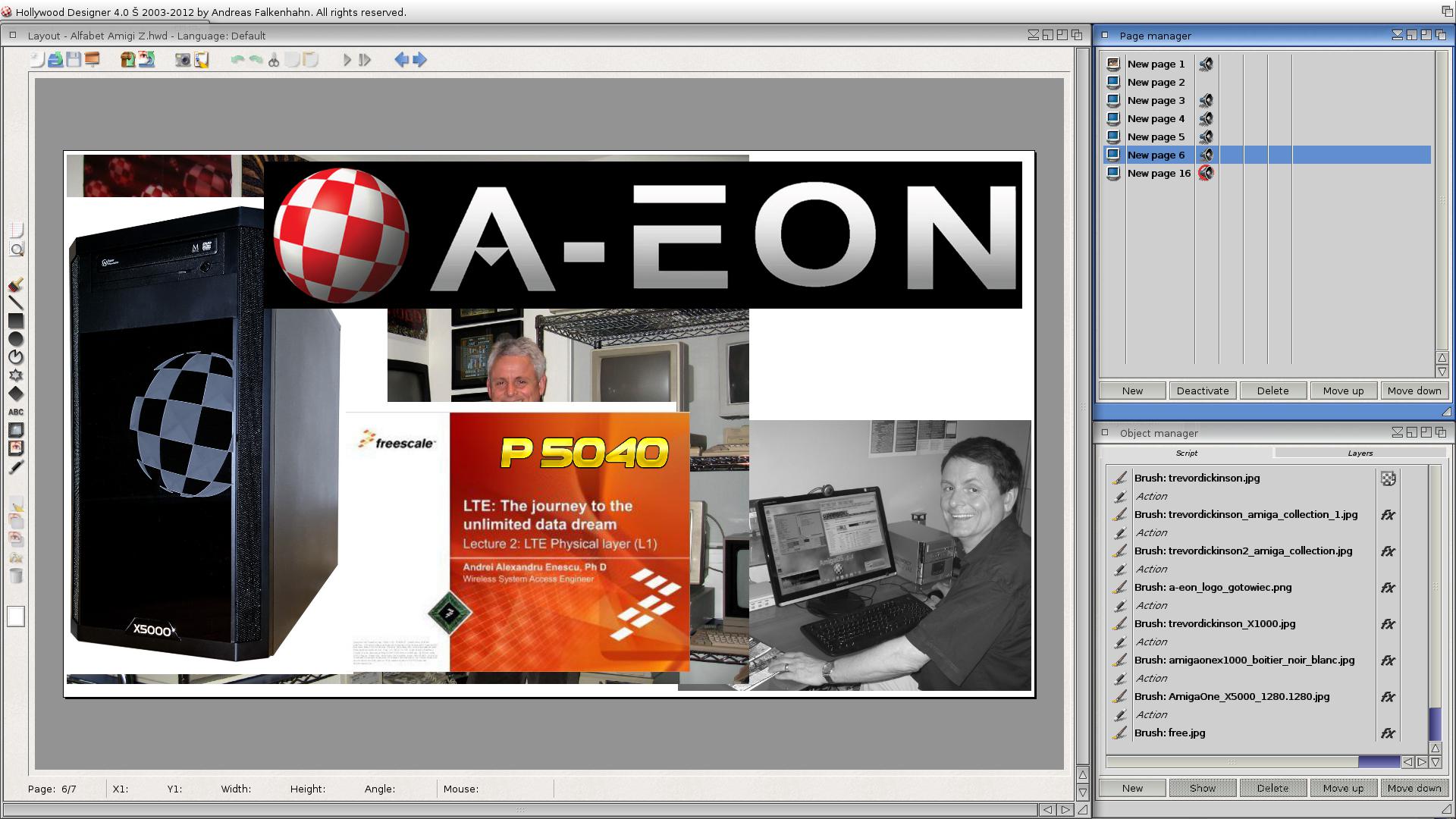1456x819 pixels.
Task: Click Delete button in Page manager
Action: pos(1272,391)
